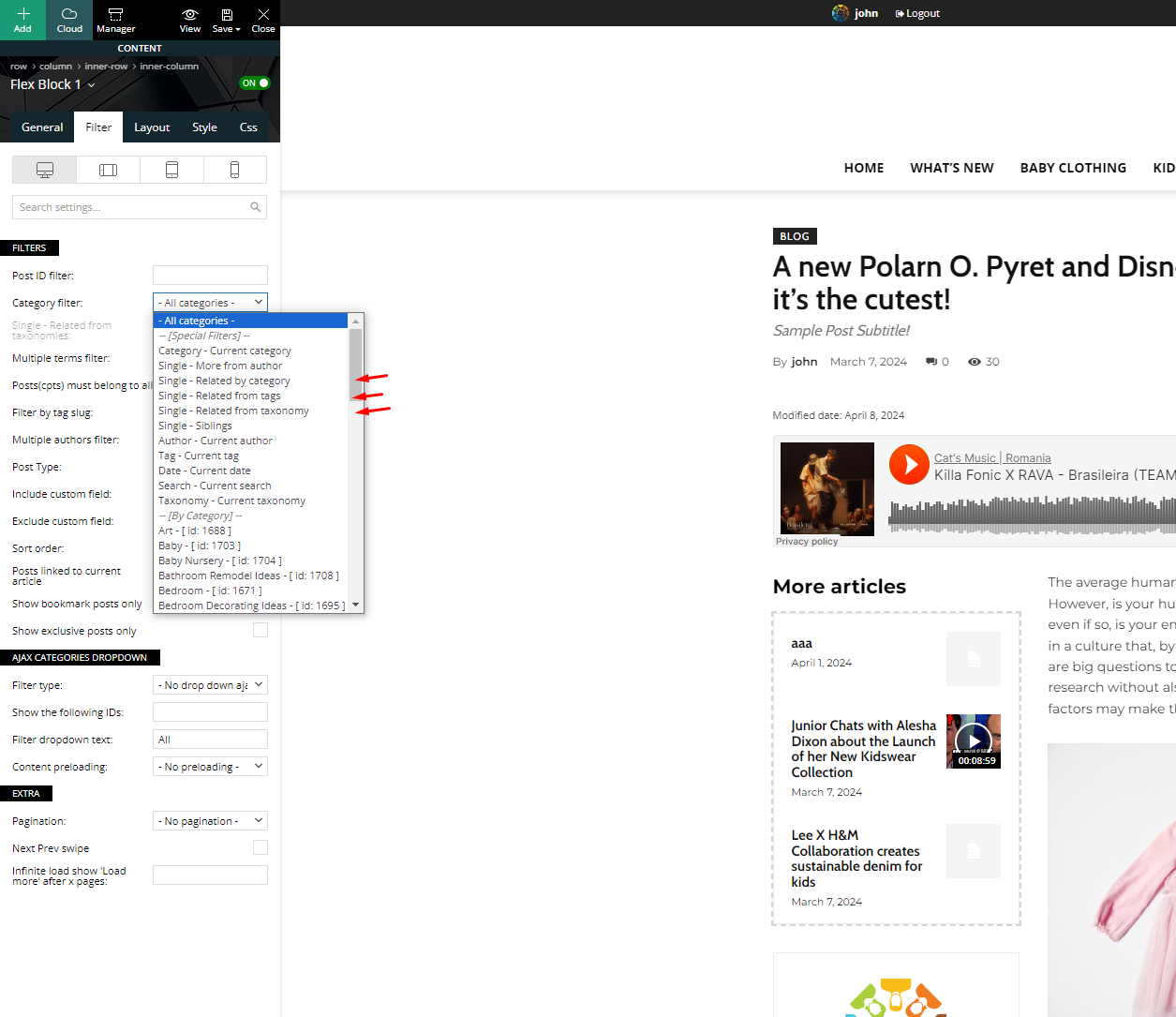Click the BLOG category badge
Viewport: 1176px width, 1017px height.
(795, 236)
